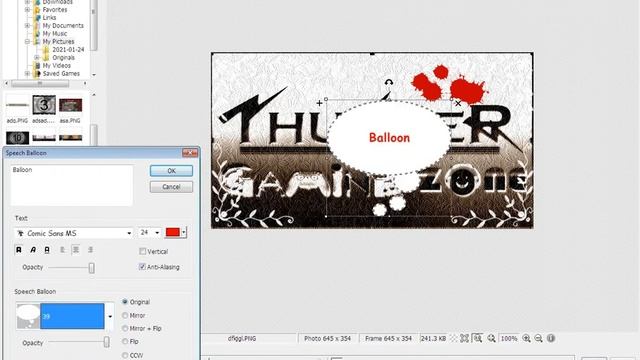Click the speech balloon Opacity slider handle
Image resolution: width=640 pixels, height=360 pixels.
(106, 342)
